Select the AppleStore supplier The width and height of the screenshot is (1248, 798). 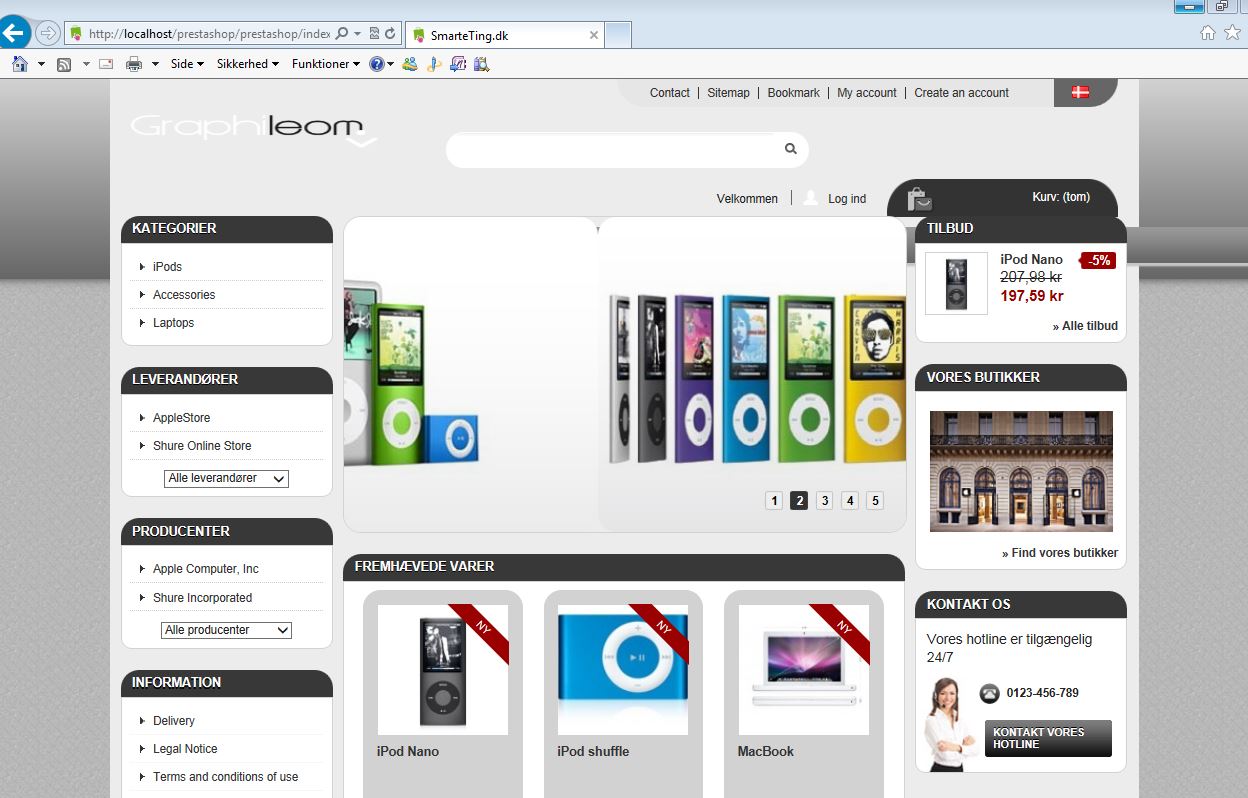pyautogui.click(x=181, y=418)
